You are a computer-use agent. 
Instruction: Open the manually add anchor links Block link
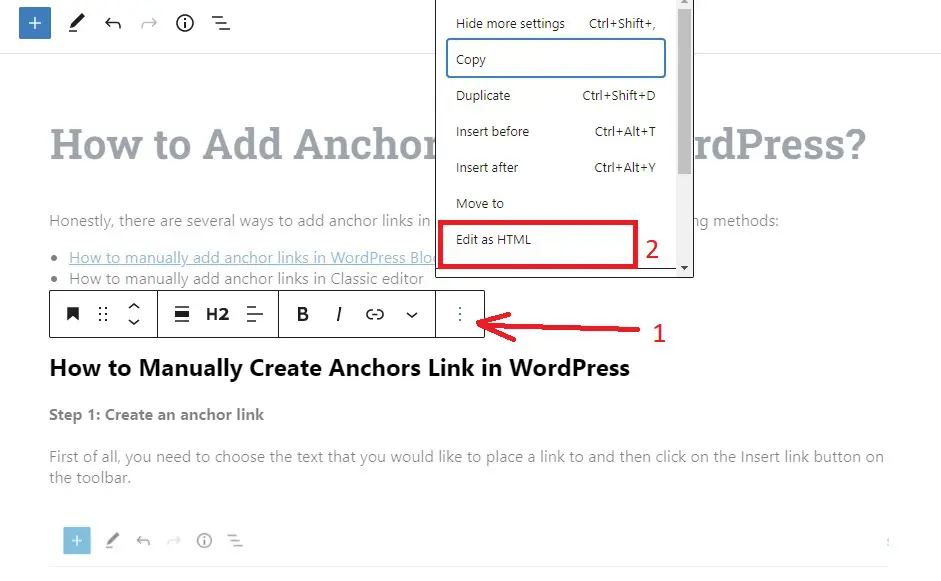coord(252,257)
